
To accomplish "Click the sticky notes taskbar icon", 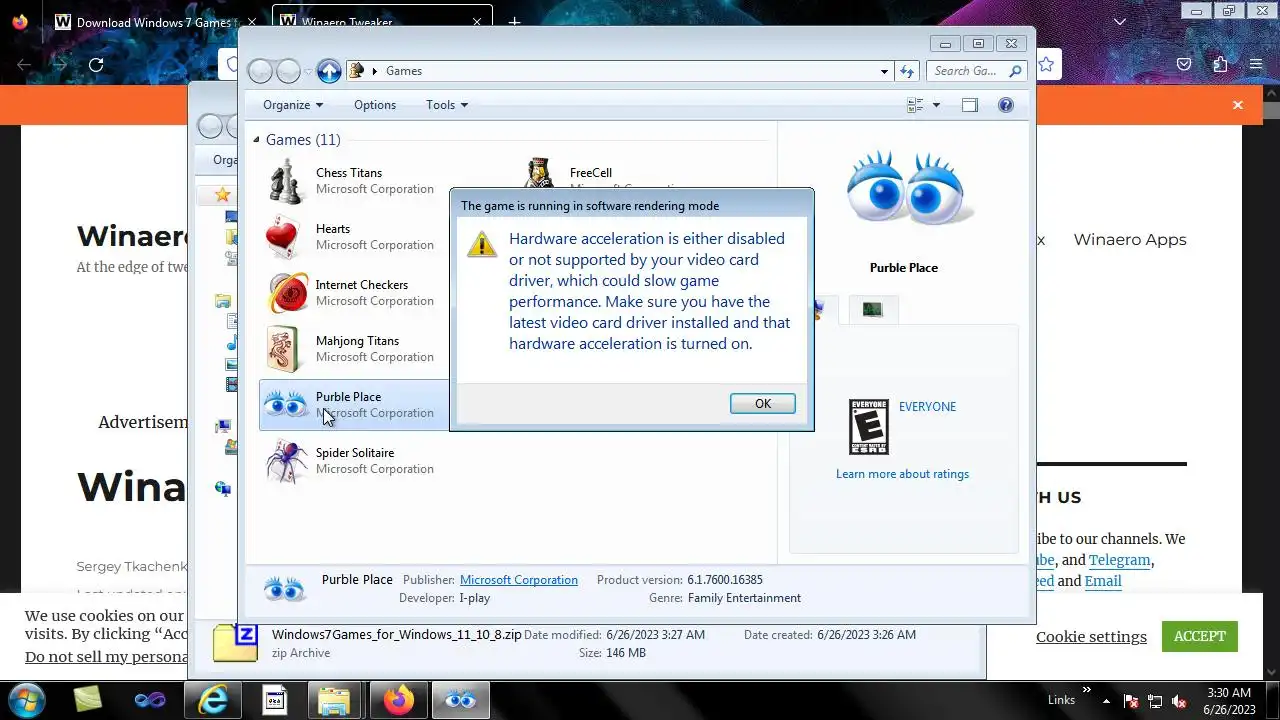I will coord(88,700).
